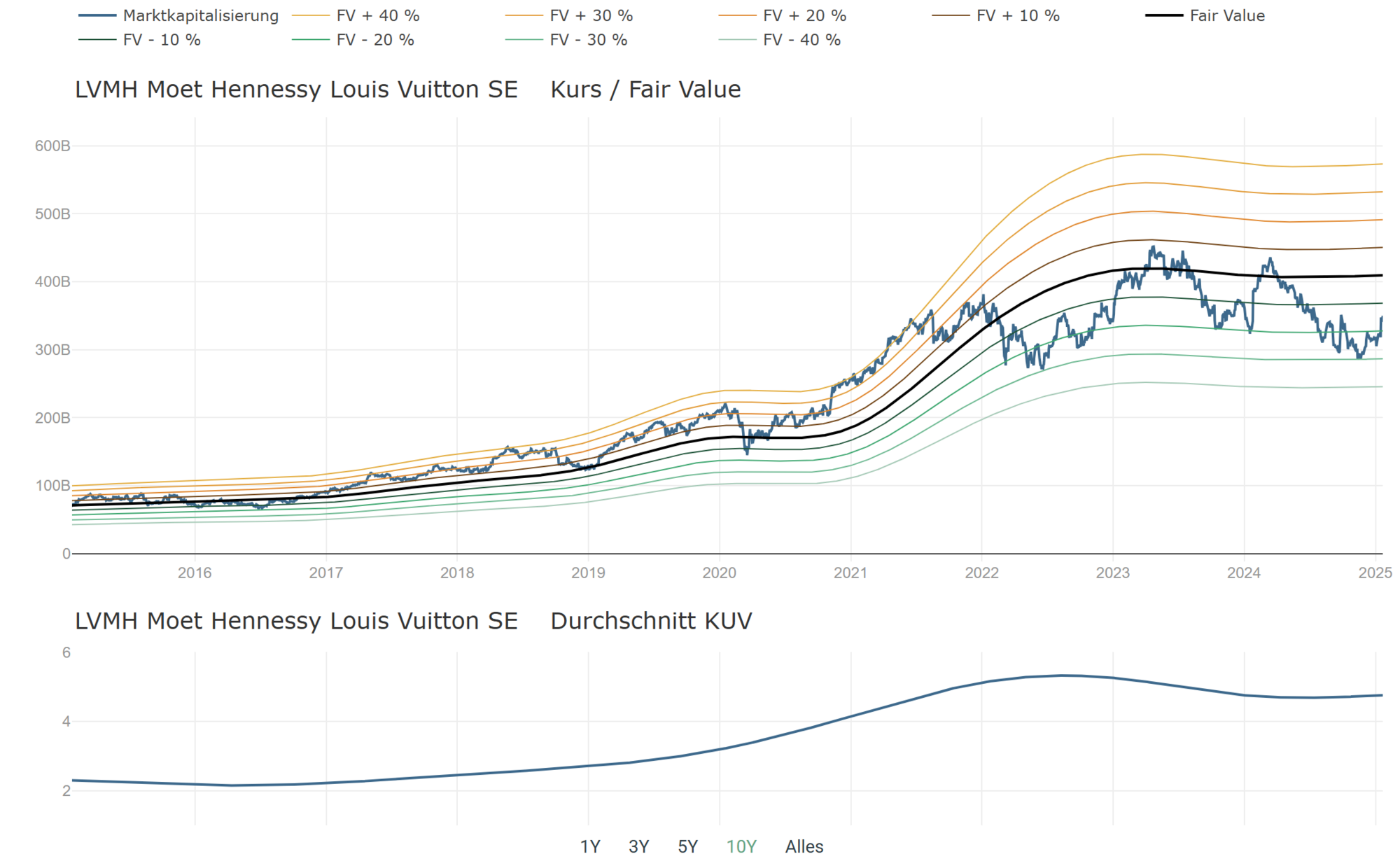Click the 600B y-axis label

point(52,146)
